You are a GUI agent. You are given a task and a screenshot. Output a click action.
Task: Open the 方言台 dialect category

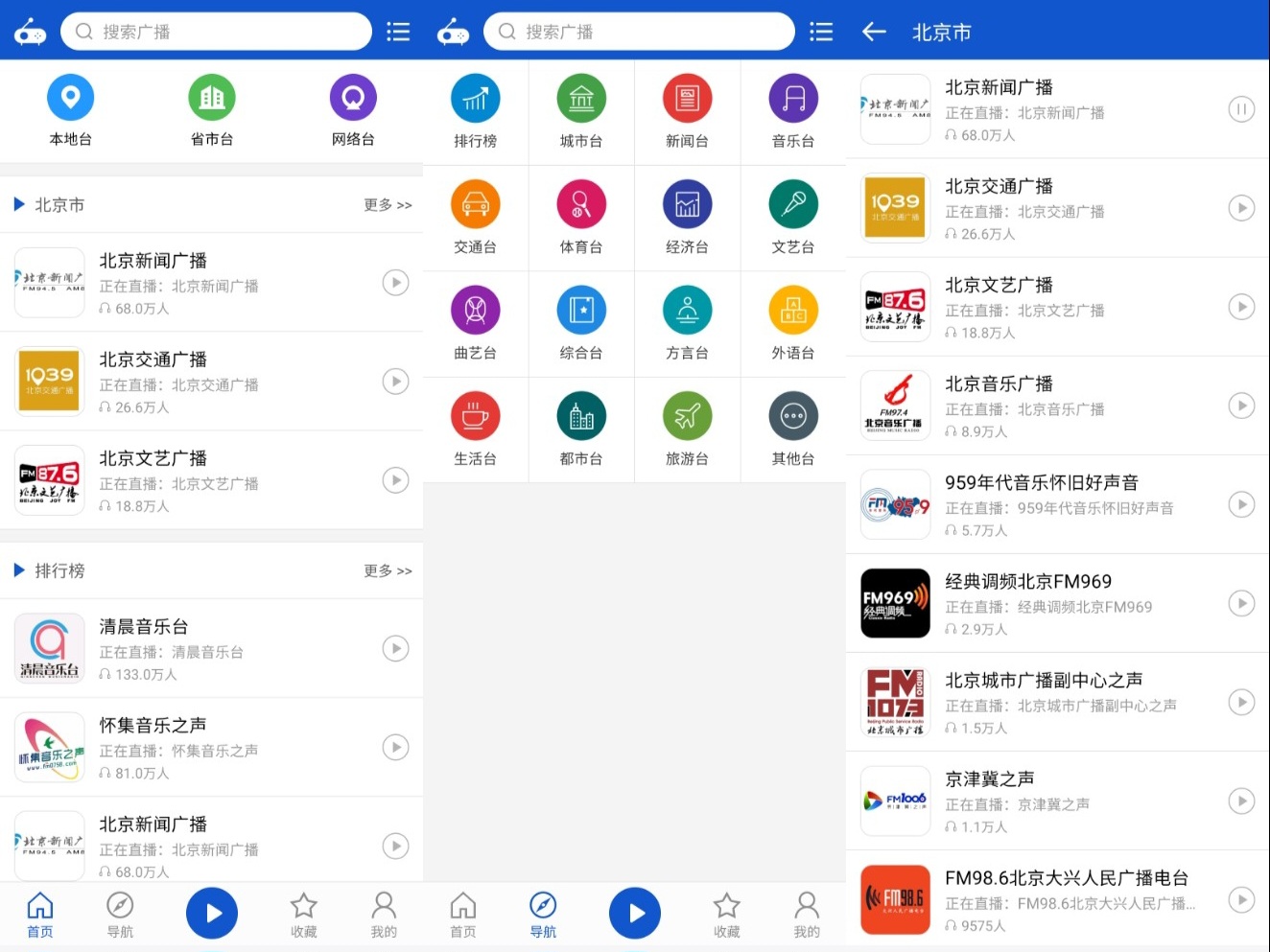pyautogui.click(x=688, y=324)
